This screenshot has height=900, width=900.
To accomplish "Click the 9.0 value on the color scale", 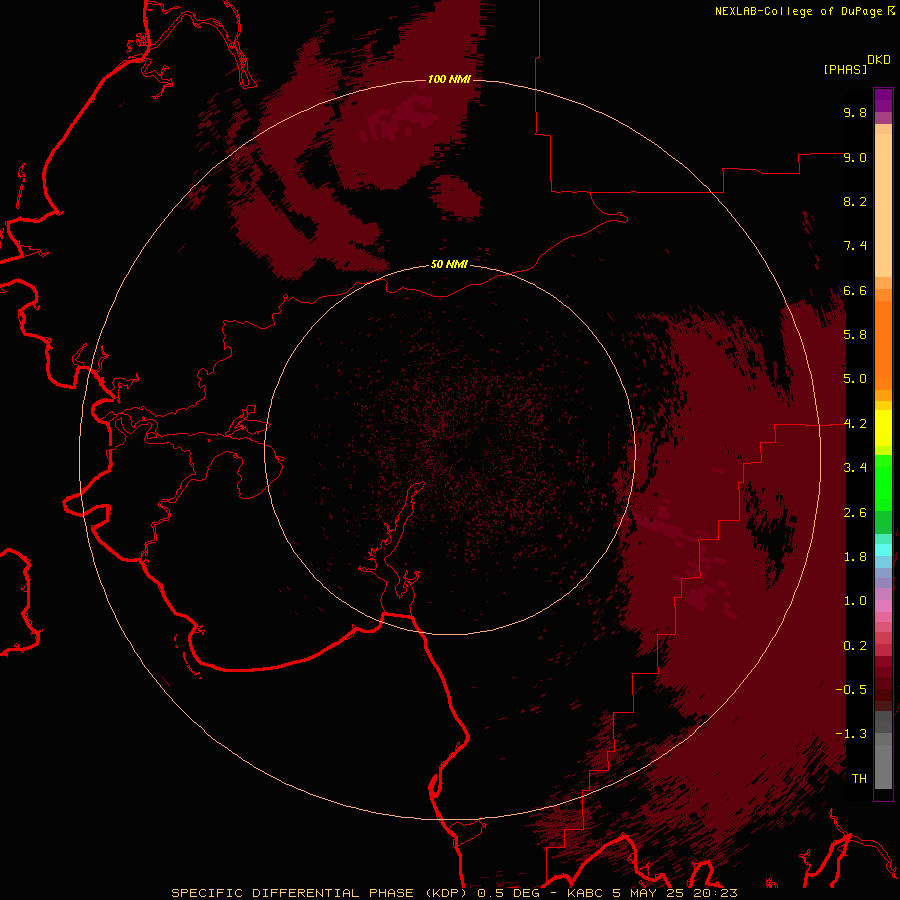I will pyautogui.click(x=855, y=157).
